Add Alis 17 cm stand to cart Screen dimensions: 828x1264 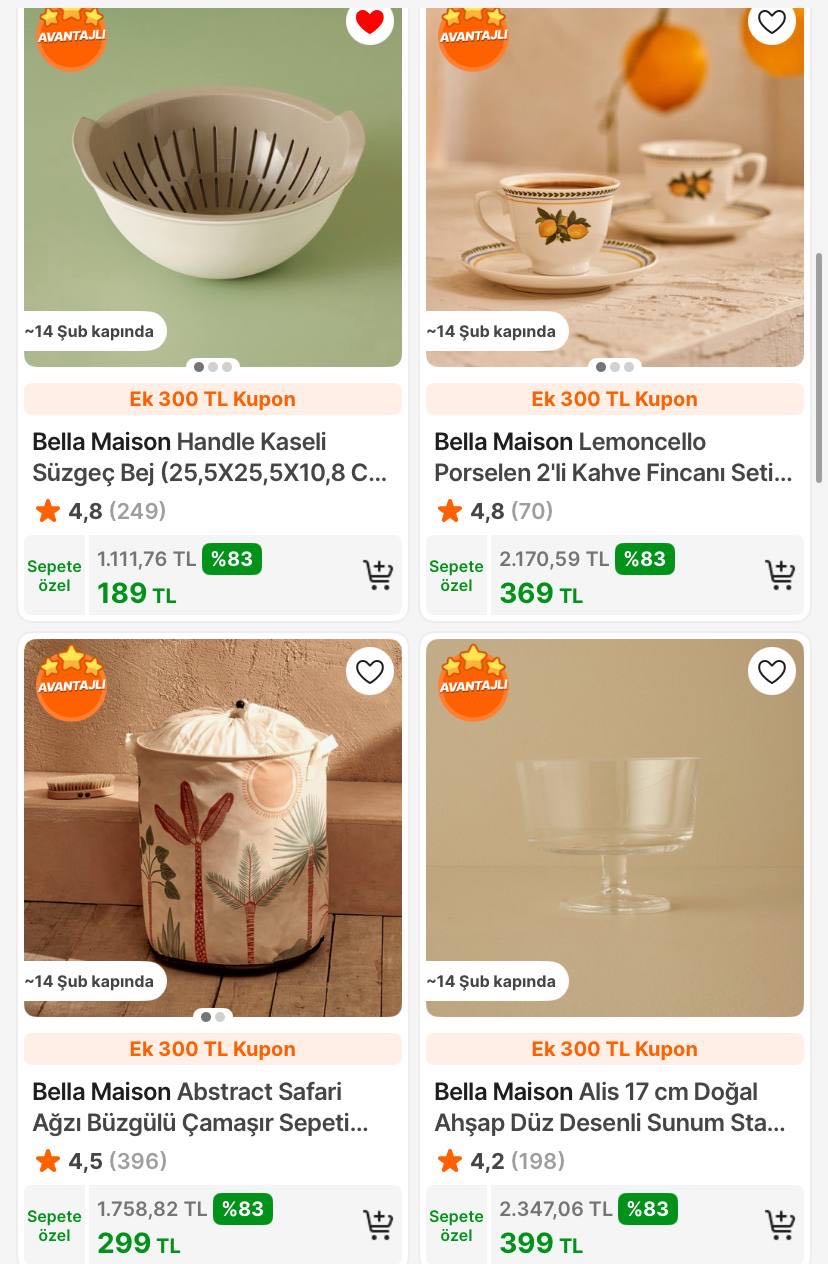coord(779,1225)
